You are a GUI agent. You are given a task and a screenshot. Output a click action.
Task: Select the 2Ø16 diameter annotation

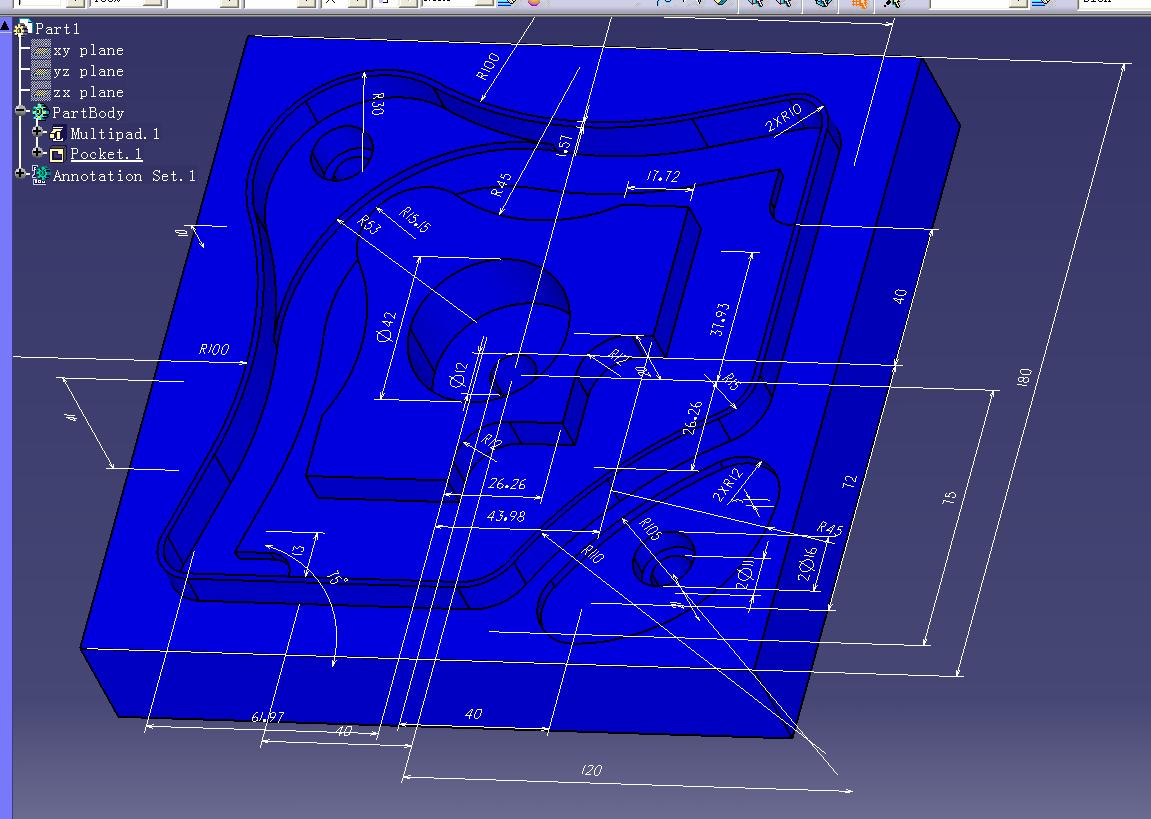tap(807, 563)
